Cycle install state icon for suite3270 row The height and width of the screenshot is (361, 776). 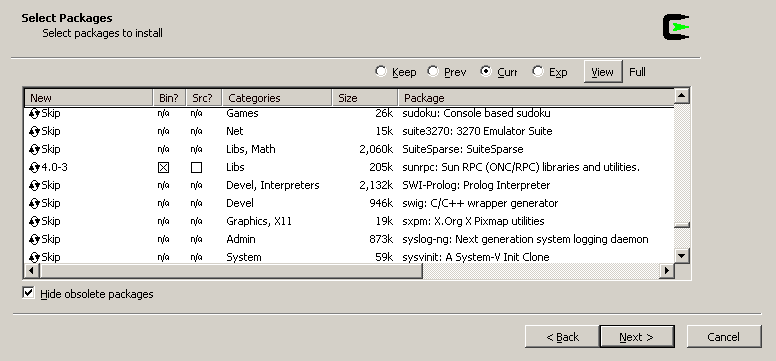(x=34, y=132)
